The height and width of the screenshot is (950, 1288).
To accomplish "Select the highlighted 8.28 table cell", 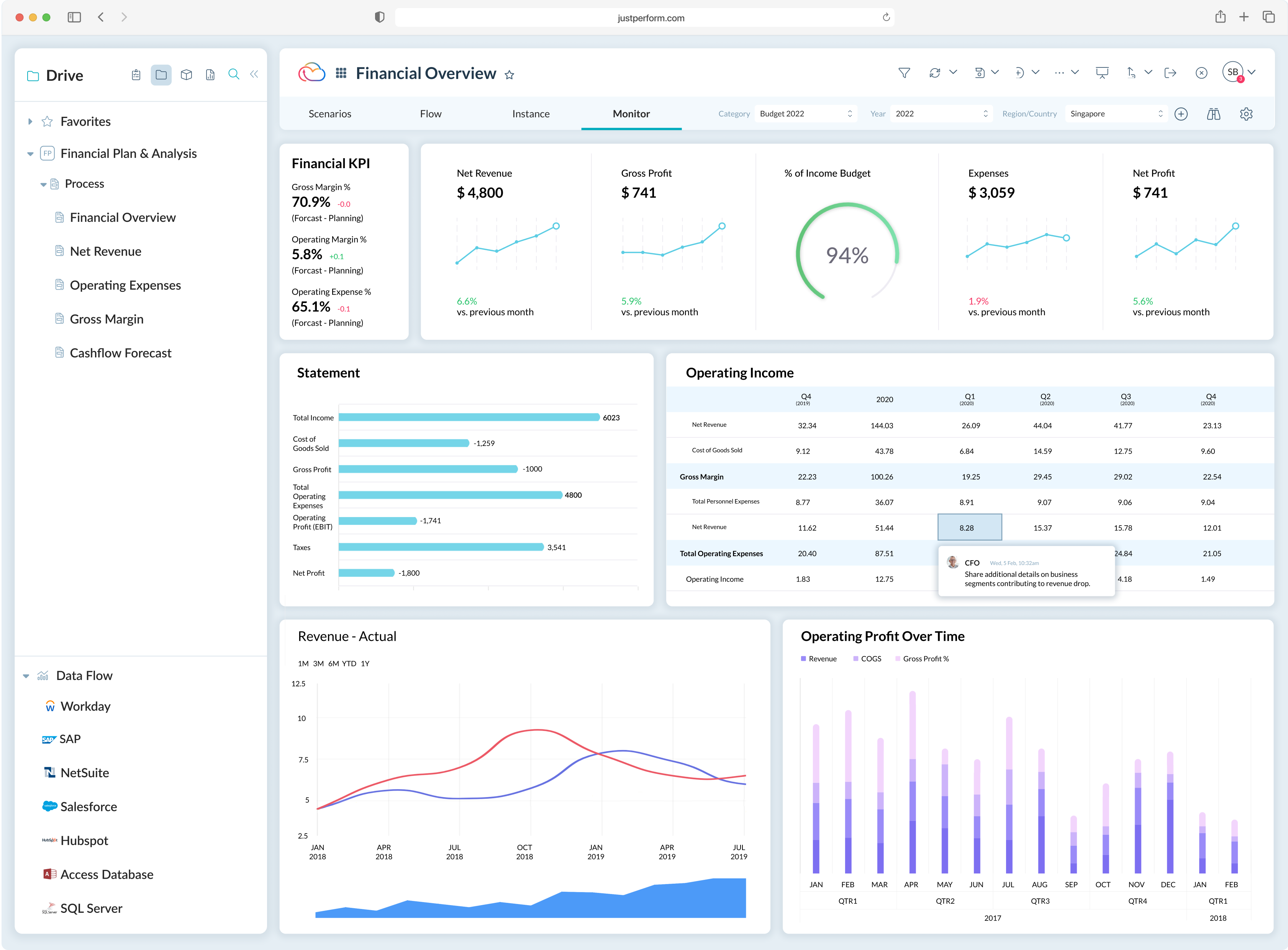I will [x=970, y=528].
